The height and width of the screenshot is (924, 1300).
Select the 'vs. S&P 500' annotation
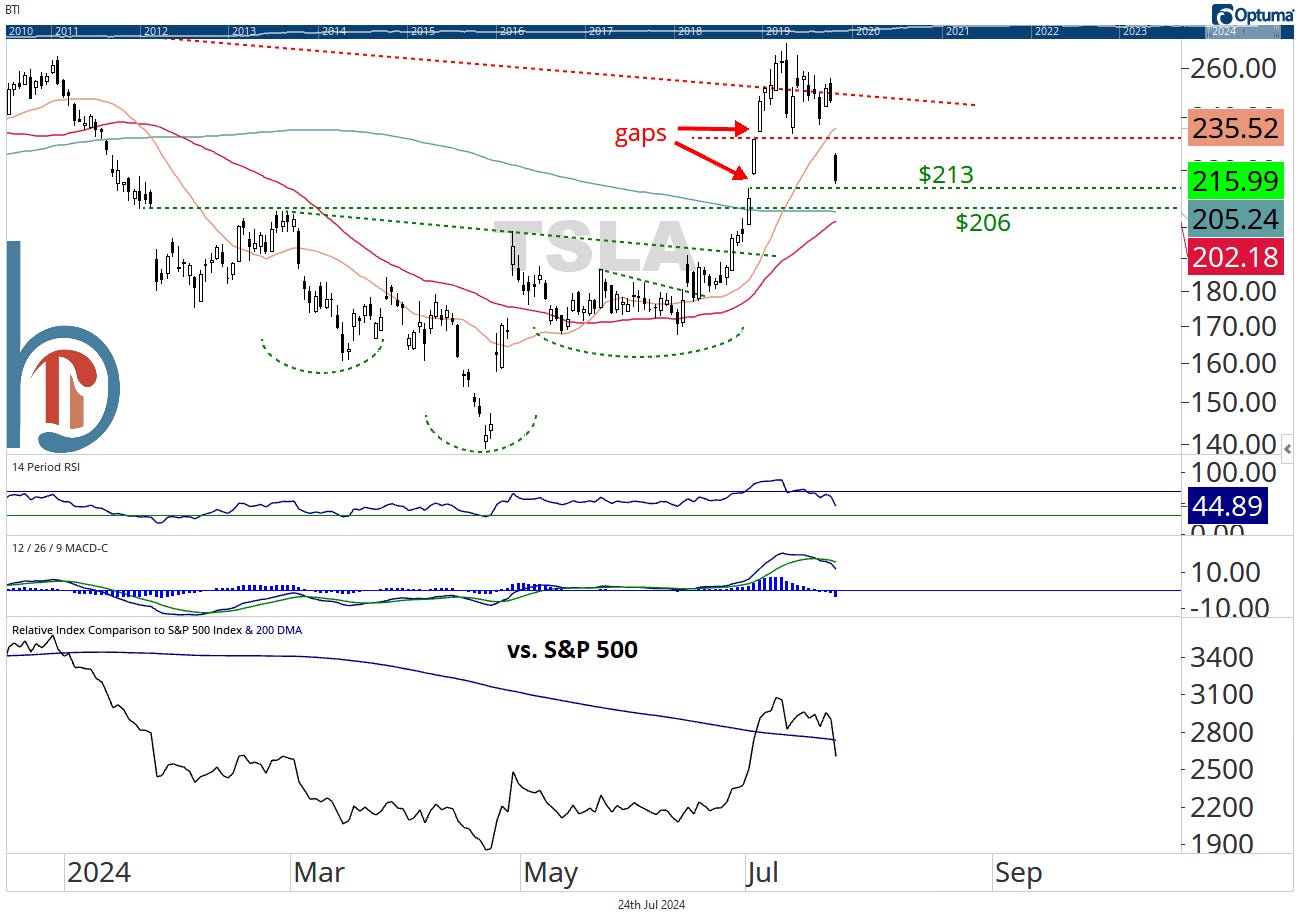coord(573,650)
